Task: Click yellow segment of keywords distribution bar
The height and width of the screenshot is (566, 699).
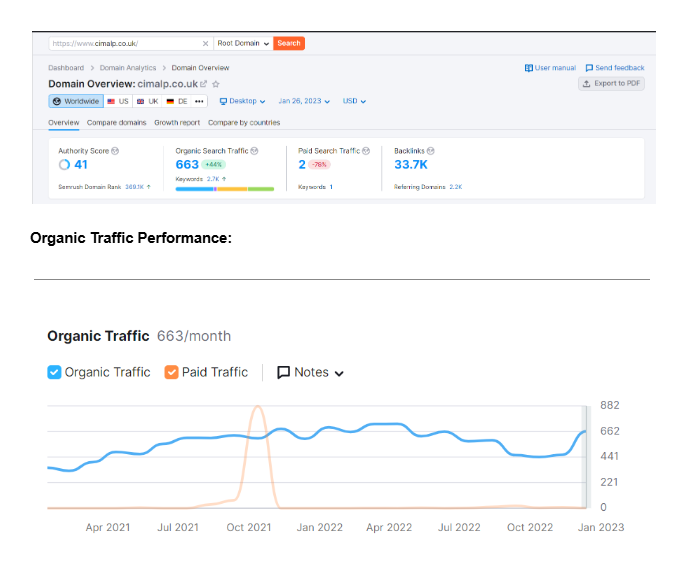Action: [x=232, y=189]
